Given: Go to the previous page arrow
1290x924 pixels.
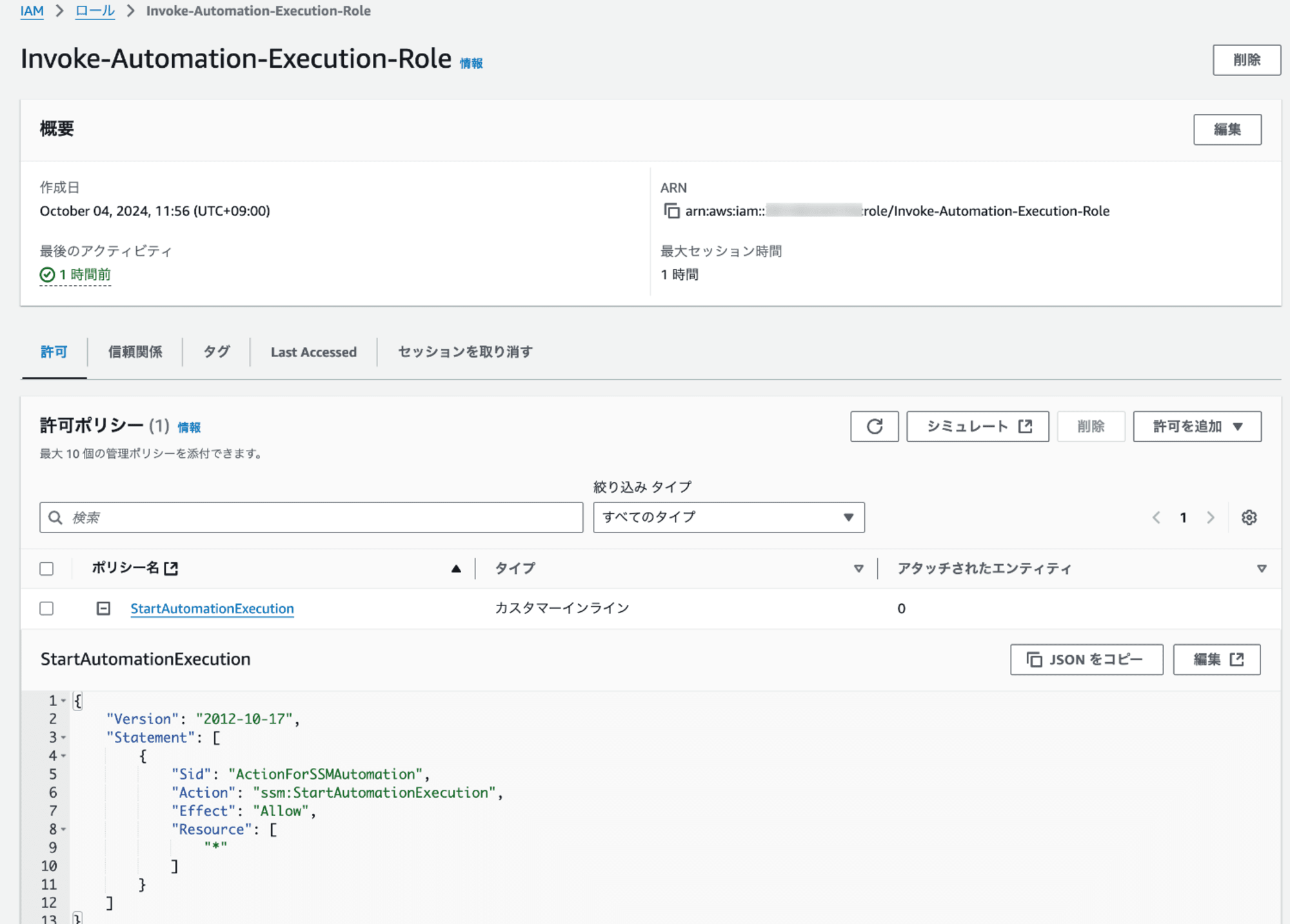Looking at the screenshot, I should tap(1156, 517).
